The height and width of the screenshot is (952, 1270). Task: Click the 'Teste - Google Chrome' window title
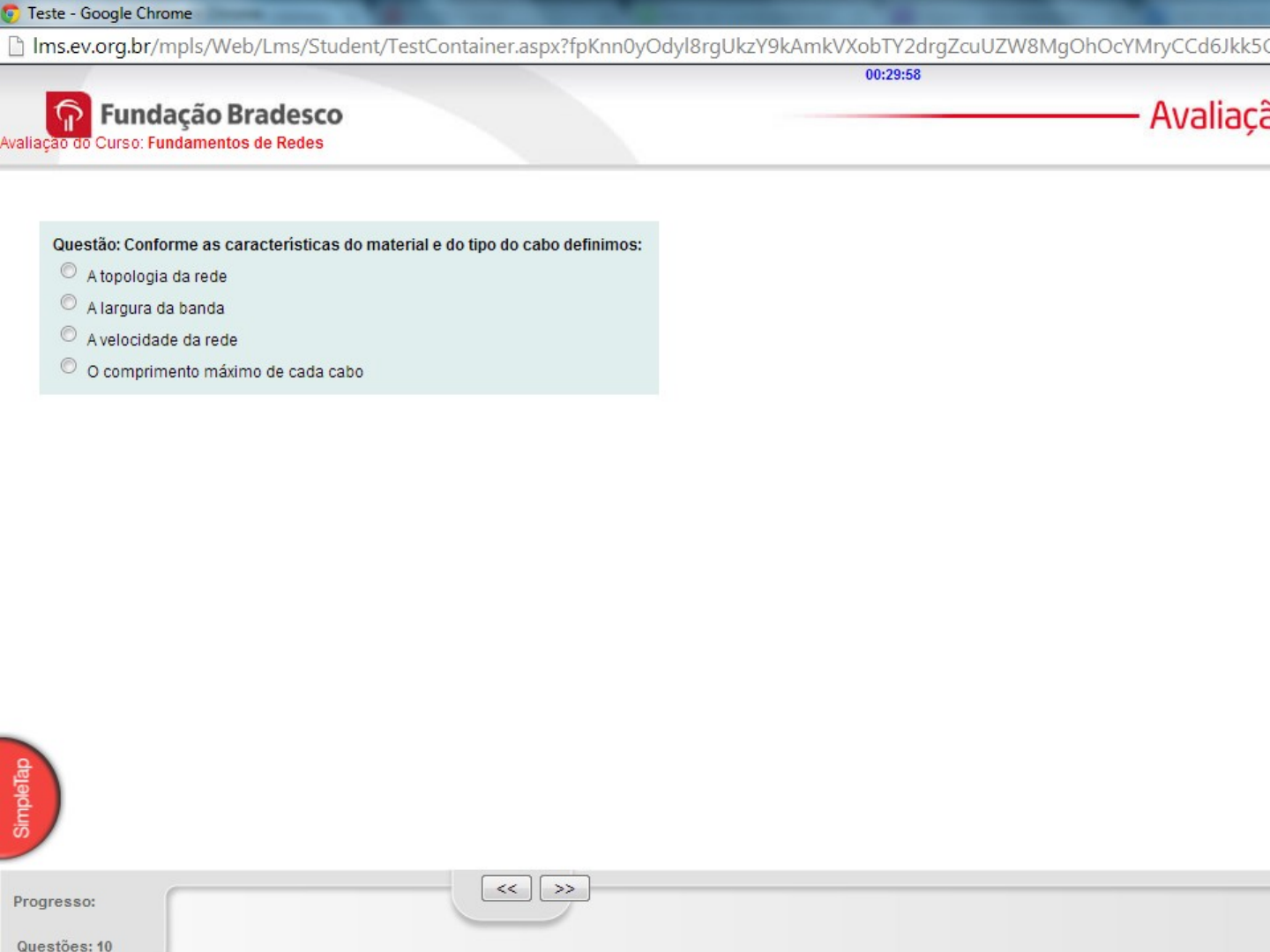pos(109,13)
